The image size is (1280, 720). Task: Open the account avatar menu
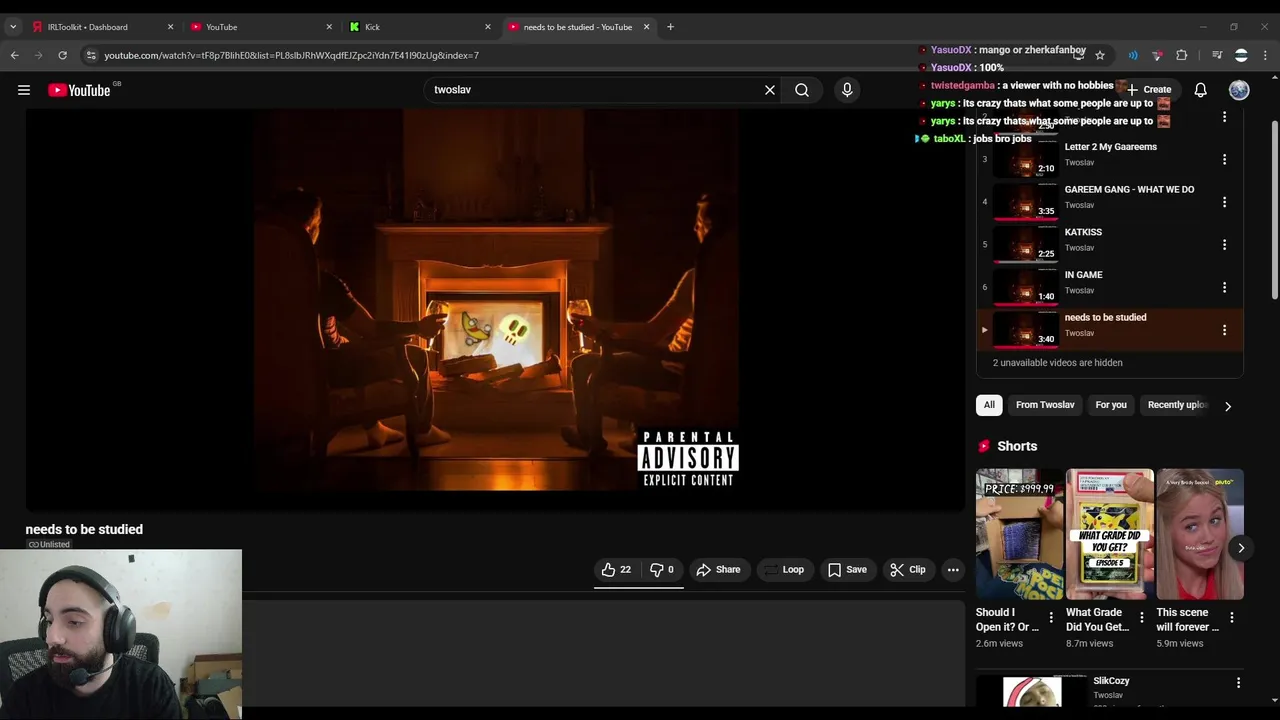(x=1239, y=90)
